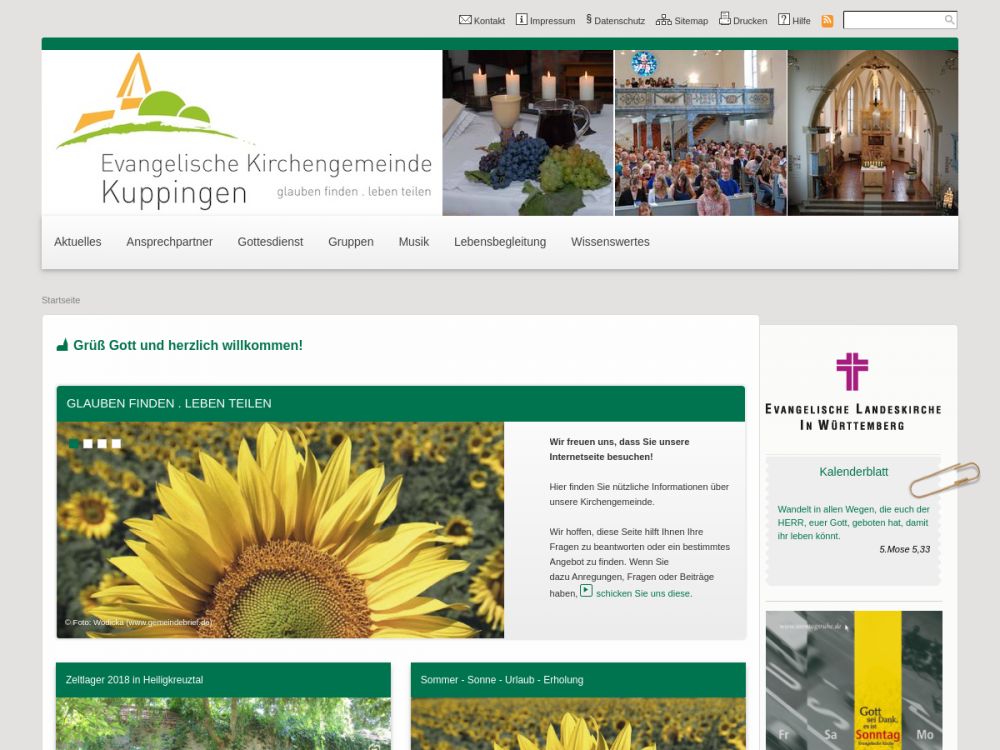
Task: Click into the search text field
Action: click(892, 20)
